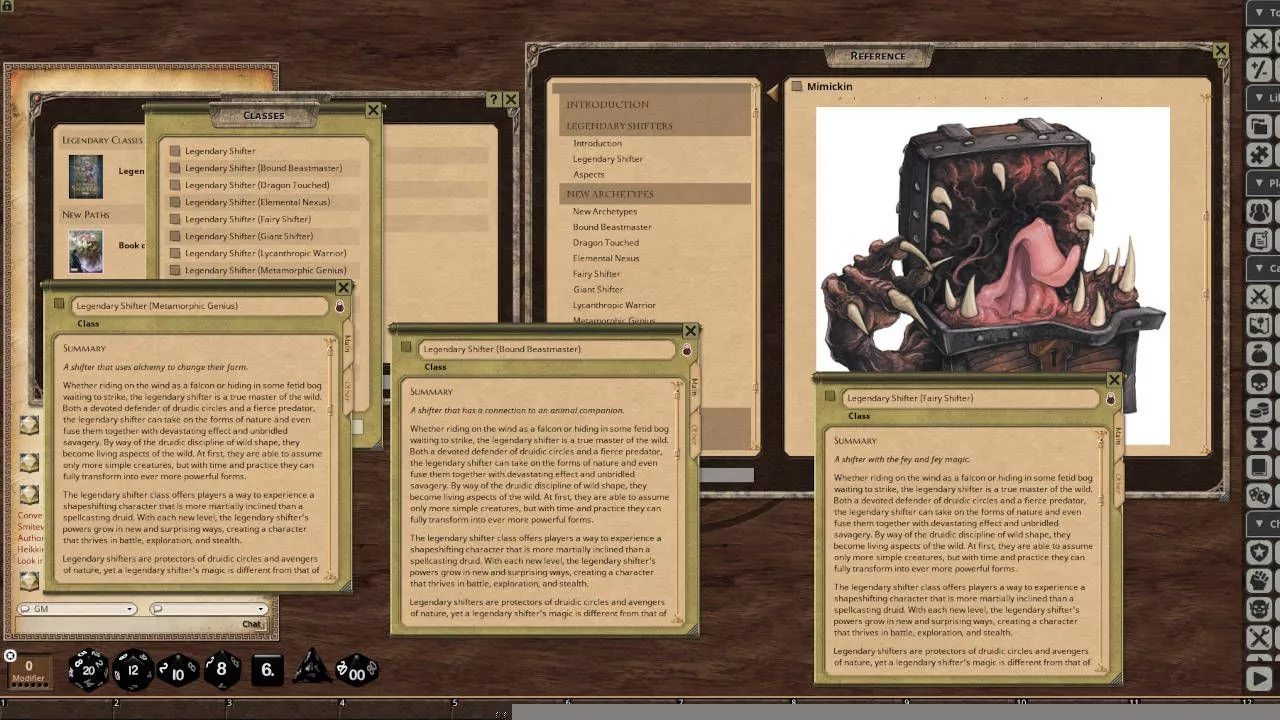Roll the d8 die
1280x720 pixels.
coord(222,669)
